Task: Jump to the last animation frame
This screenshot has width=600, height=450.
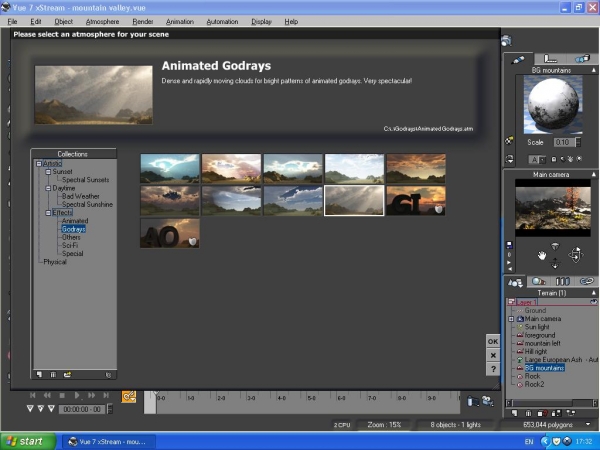Action: pyautogui.click(x=106, y=395)
